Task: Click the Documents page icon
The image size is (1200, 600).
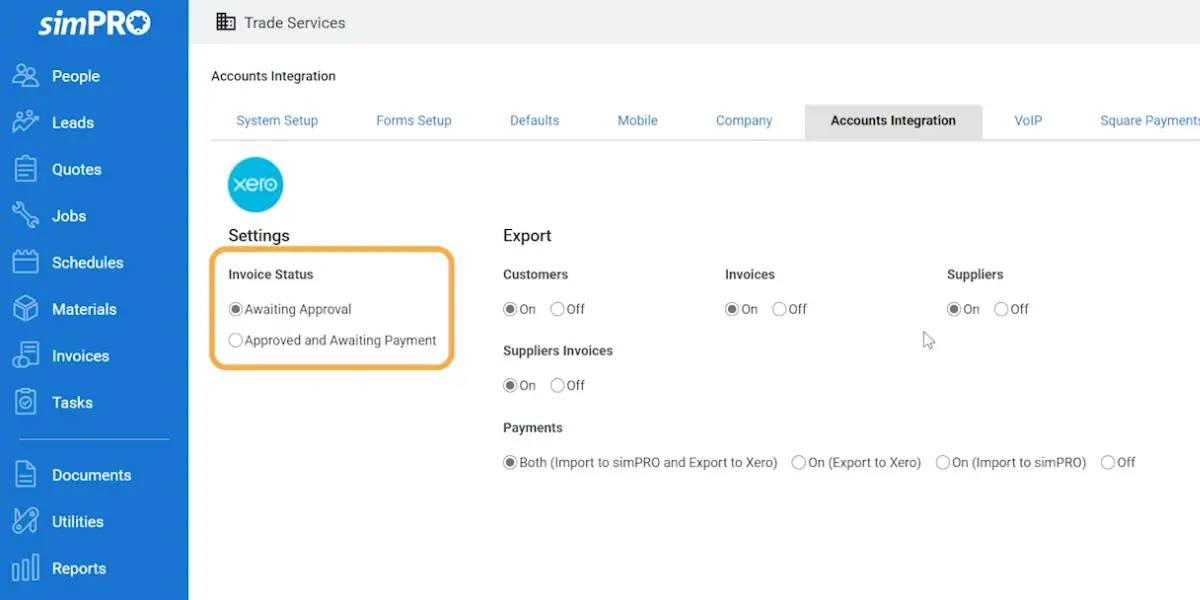Action: [25, 475]
